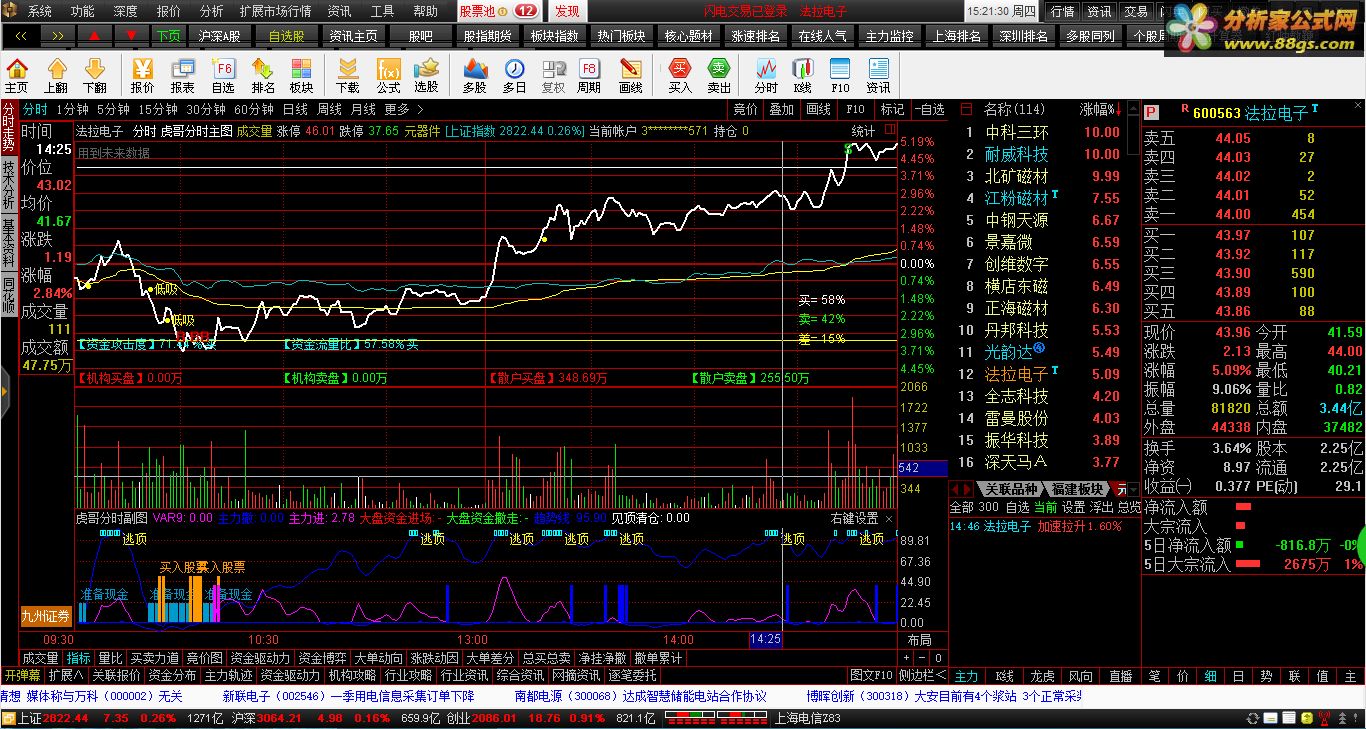The width and height of the screenshot is (1366, 729).
Task: Click the 周期 F8 period icon
Action: (589, 76)
